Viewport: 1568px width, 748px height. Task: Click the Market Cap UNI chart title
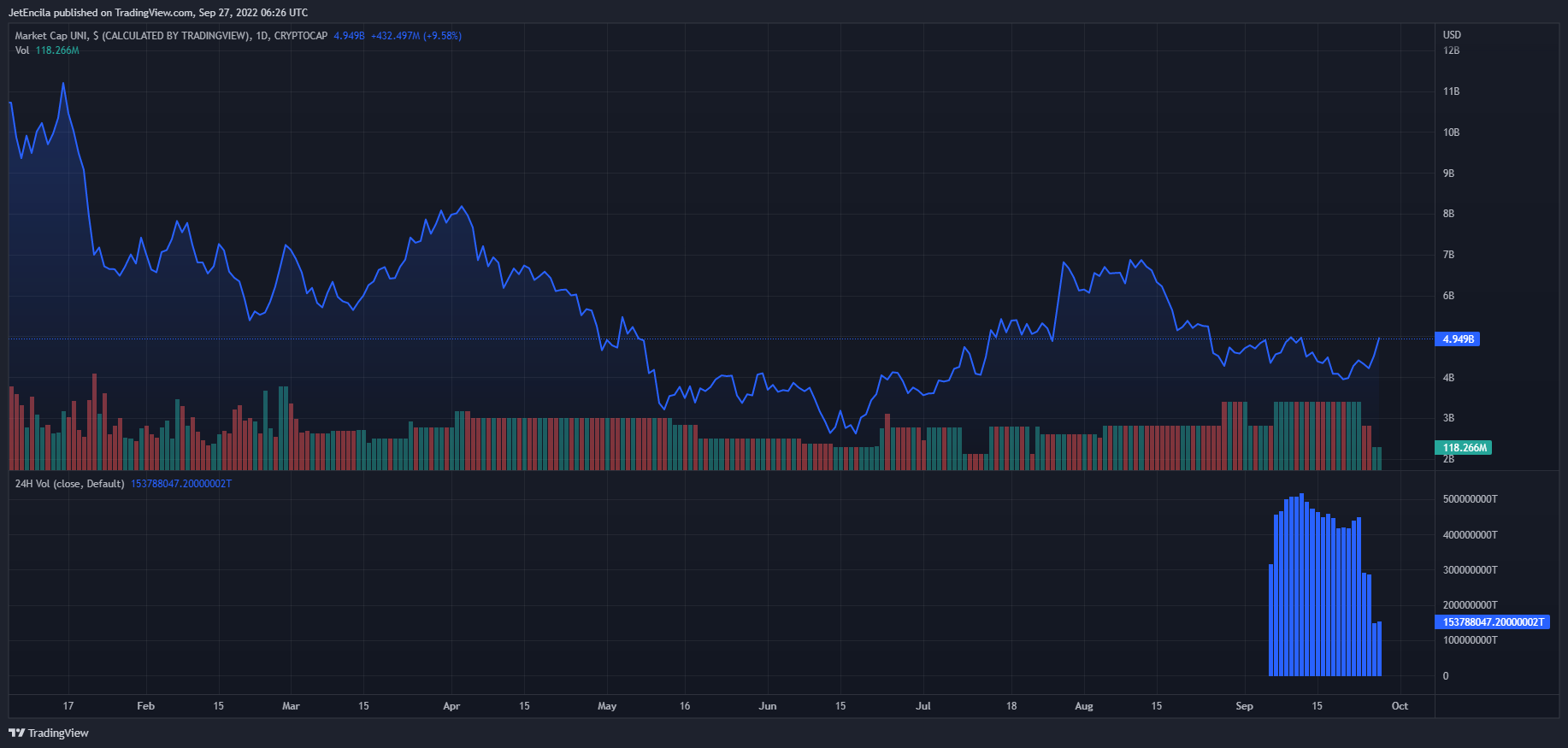[171, 36]
